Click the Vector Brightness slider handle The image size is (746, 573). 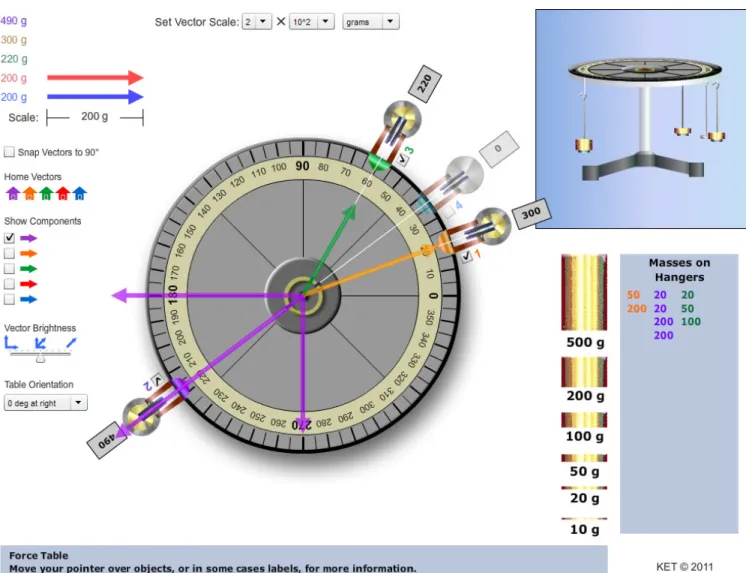point(40,358)
